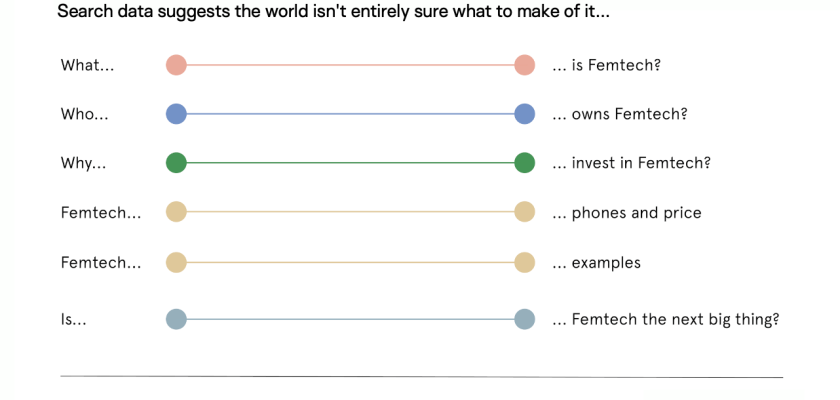Click the "What..." label

tap(87, 65)
